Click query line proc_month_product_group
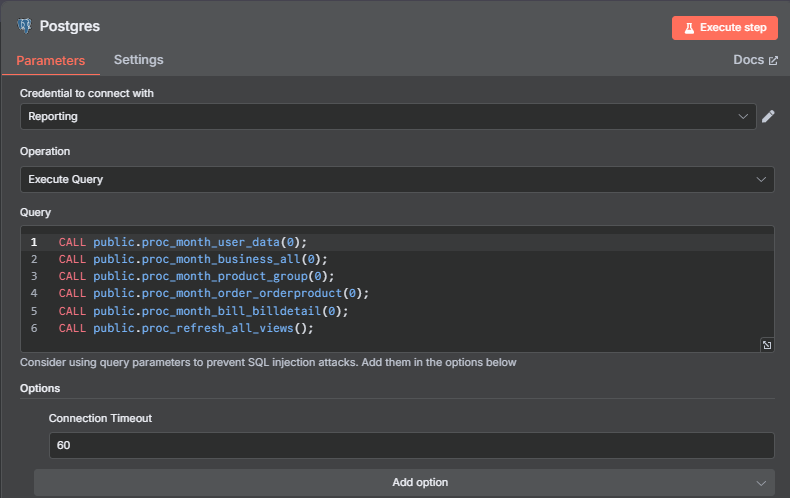 point(196,277)
